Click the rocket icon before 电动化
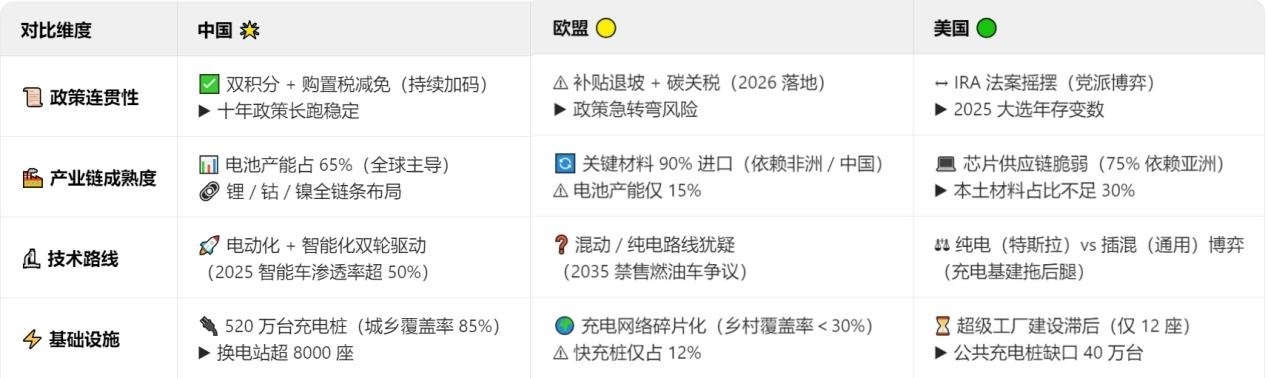The height and width of the screenshot is (378, 1268). [208, 245]
